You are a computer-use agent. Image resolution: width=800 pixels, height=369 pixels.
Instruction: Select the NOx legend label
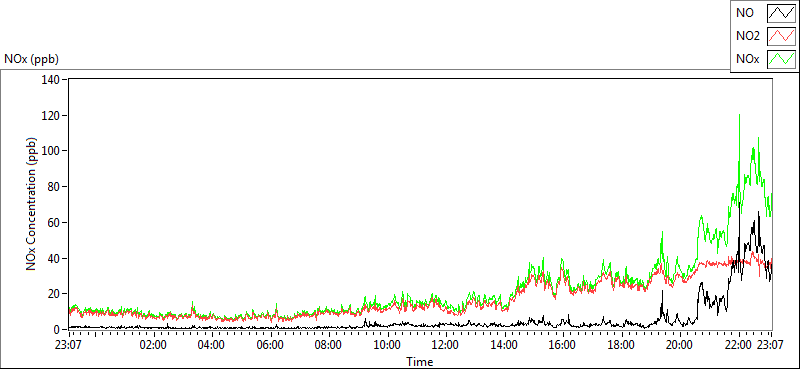(x=747, y=59)
